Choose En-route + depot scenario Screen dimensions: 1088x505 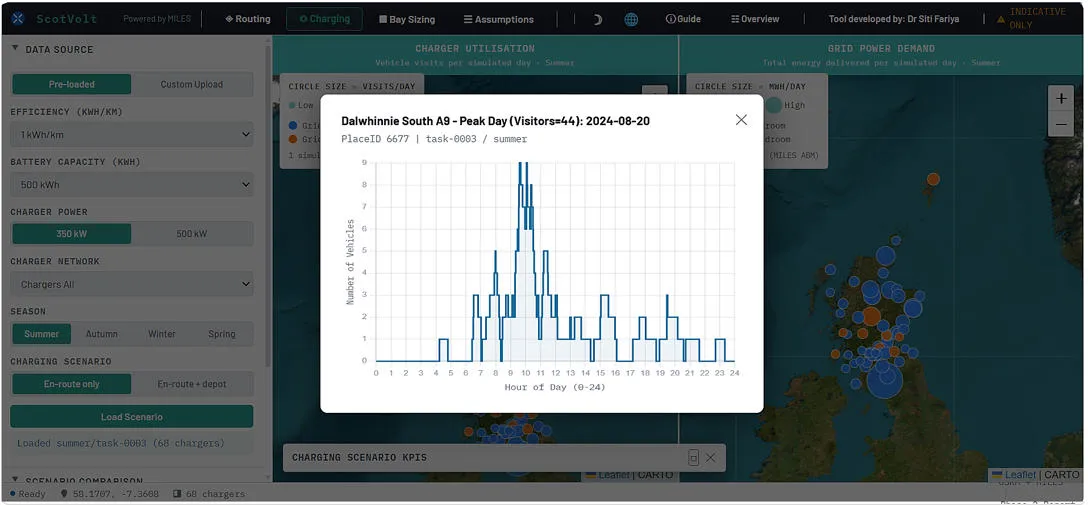(192, 384)
